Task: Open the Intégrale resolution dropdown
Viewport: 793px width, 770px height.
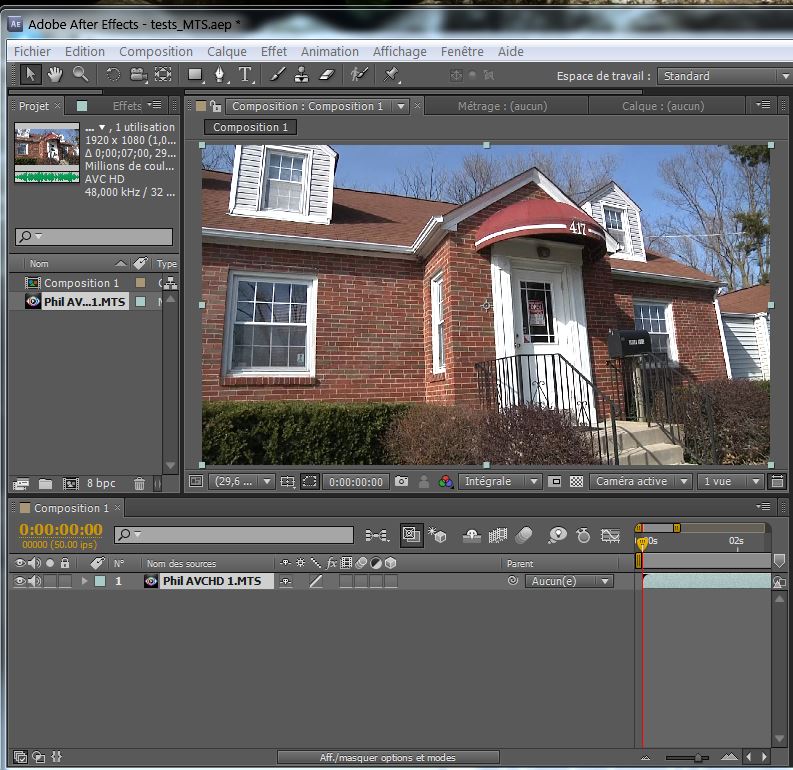Action: click(x=500, y=481)
